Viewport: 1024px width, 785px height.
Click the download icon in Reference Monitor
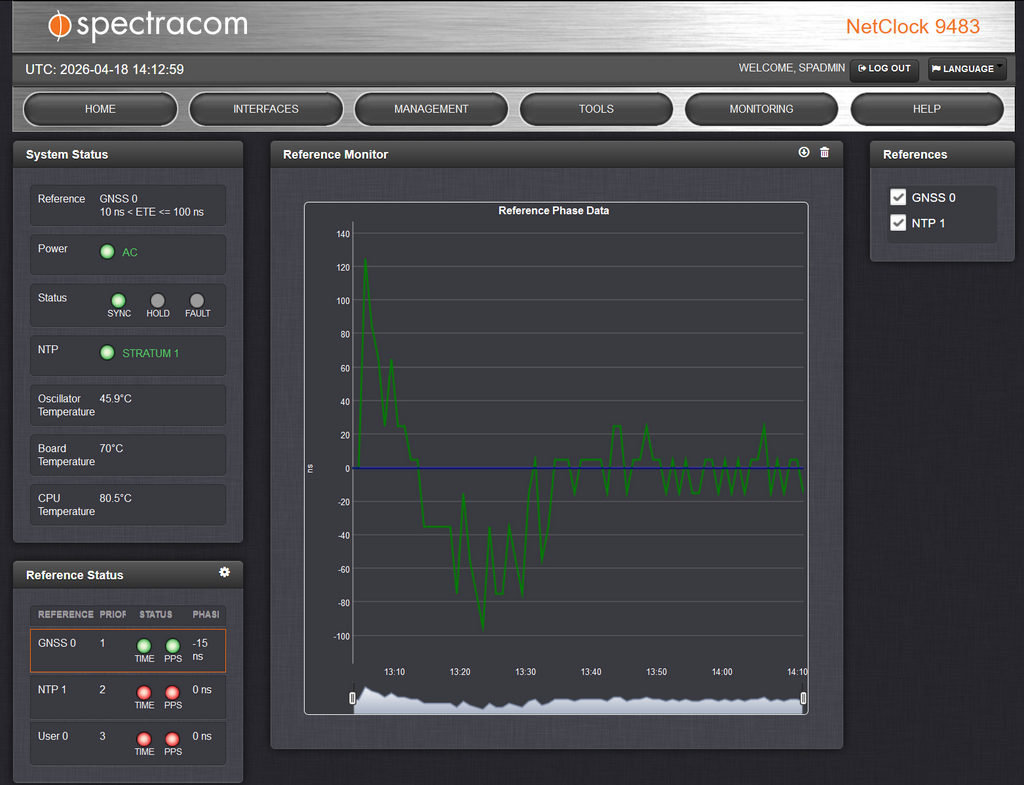(x=804, y=153)
